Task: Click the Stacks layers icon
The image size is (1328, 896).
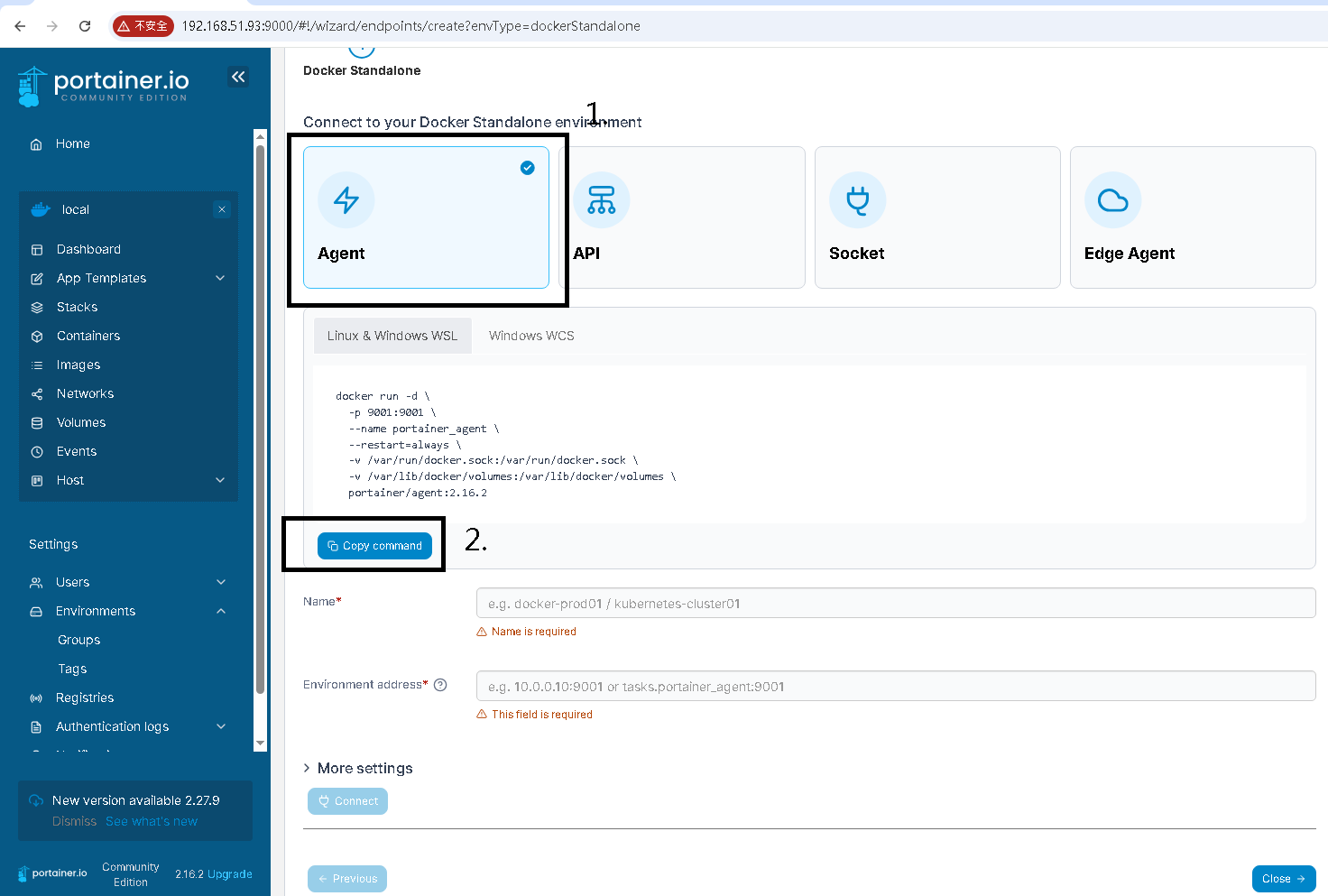Action: click(x=37, y=308)
